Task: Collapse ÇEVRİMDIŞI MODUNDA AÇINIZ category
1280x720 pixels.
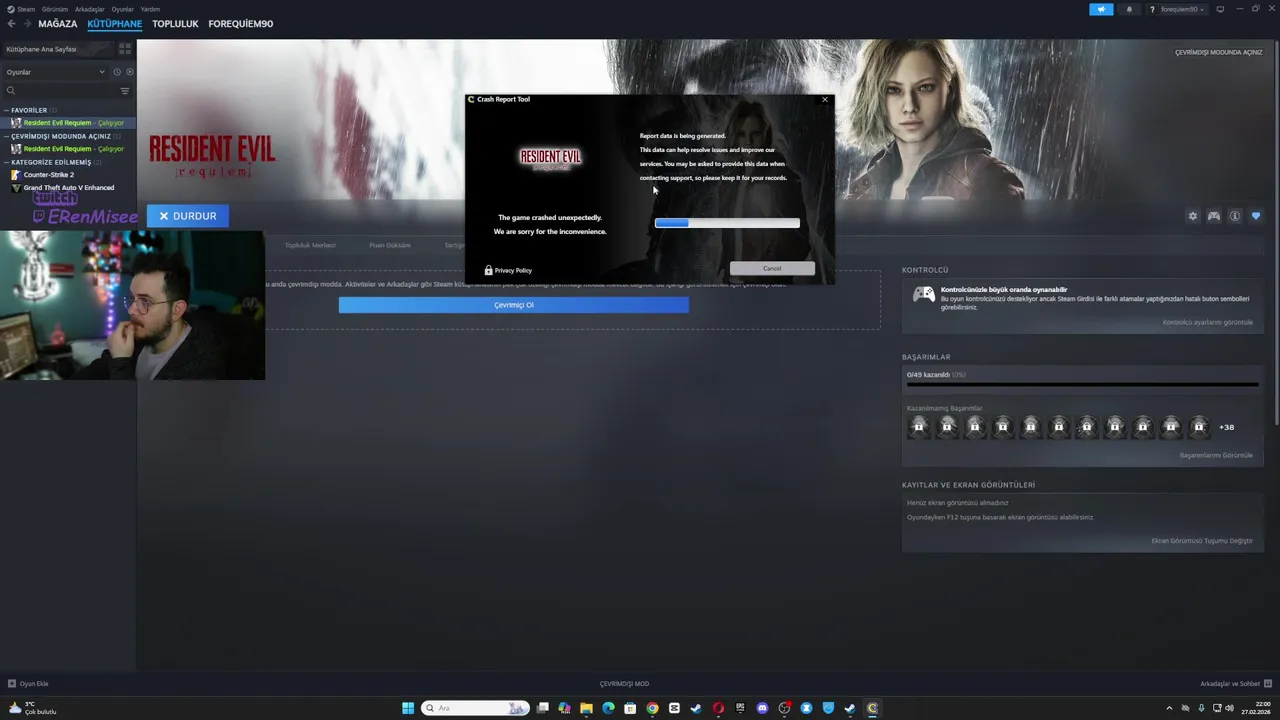Action: tap(60, 136)
